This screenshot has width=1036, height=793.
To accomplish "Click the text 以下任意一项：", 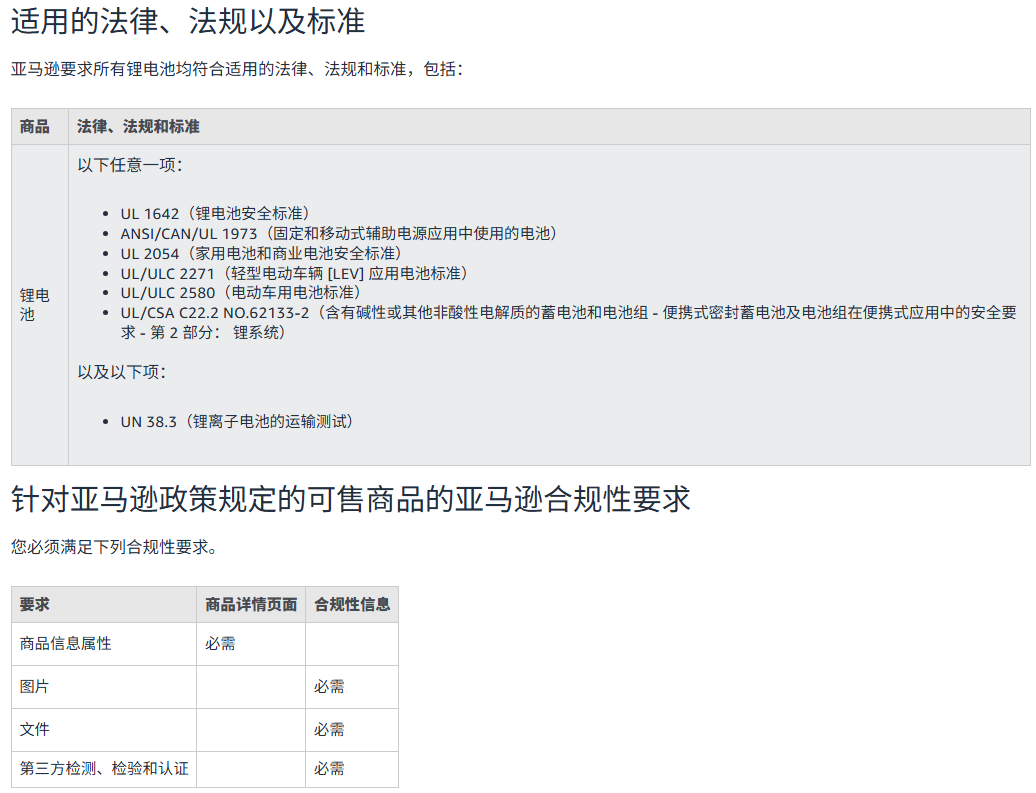I will 130,165.
